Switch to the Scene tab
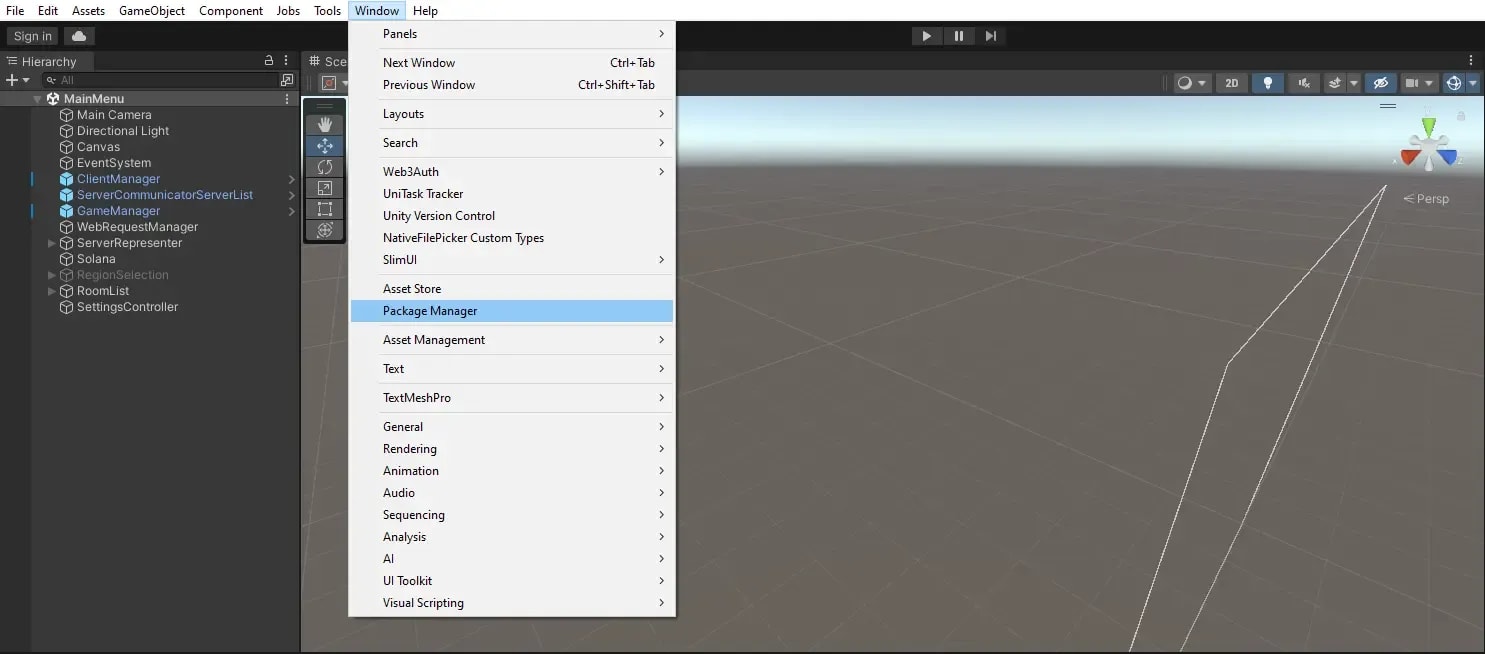 click(x=328, y=61)
